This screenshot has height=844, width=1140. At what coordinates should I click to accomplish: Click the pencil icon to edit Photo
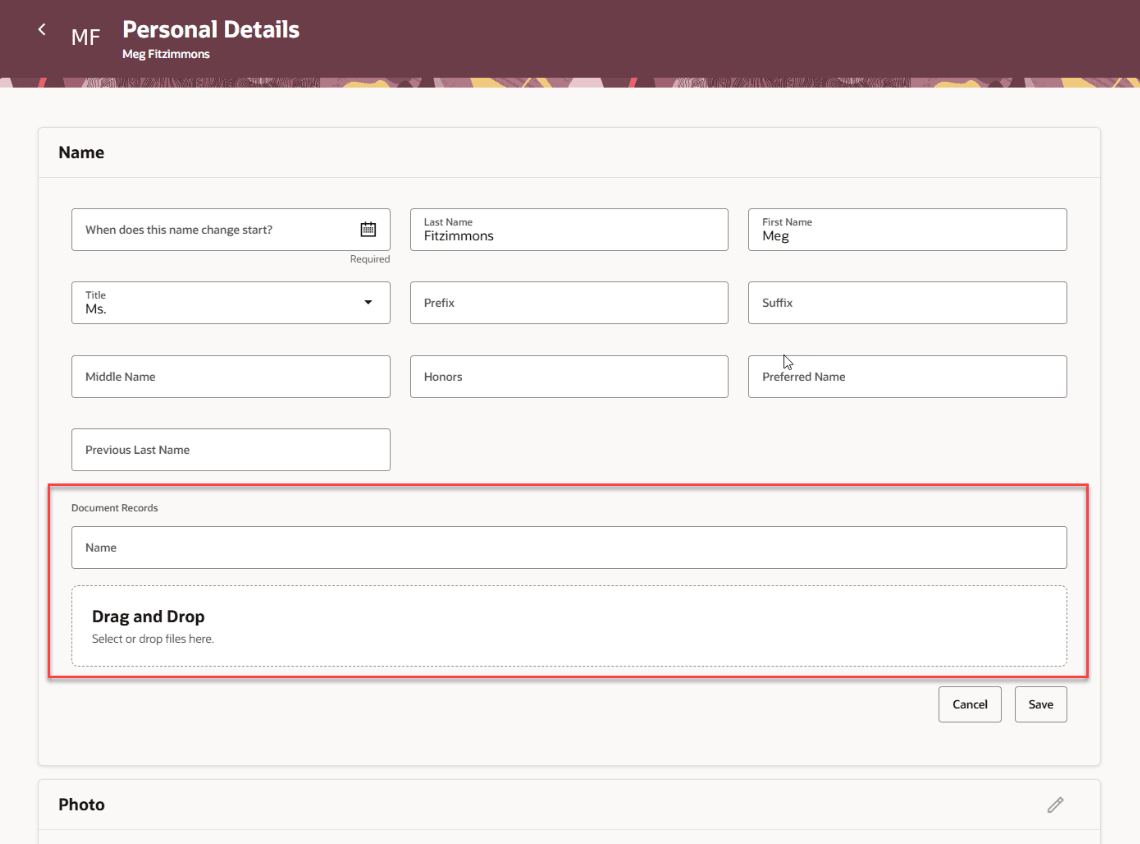[x=1055, y=804]
